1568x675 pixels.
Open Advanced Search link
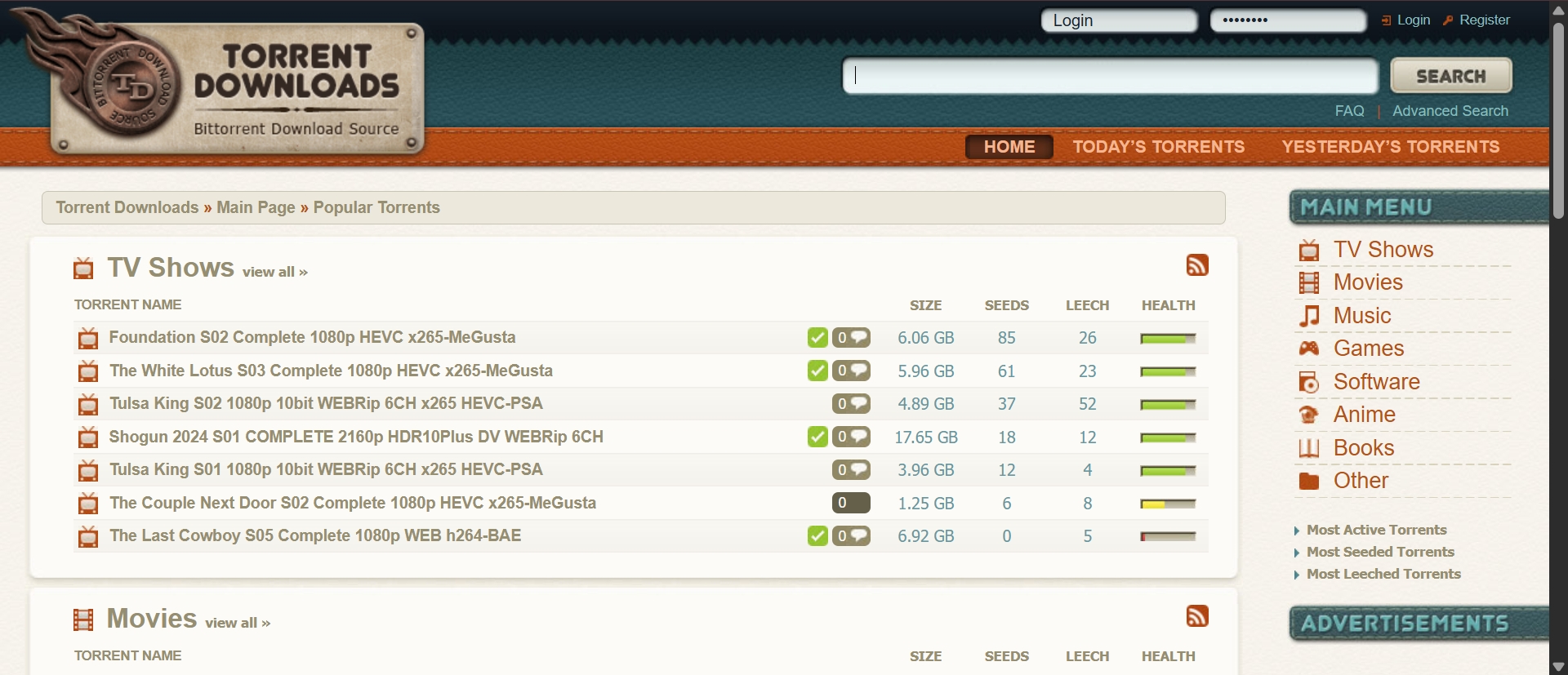pos(1450,111)
